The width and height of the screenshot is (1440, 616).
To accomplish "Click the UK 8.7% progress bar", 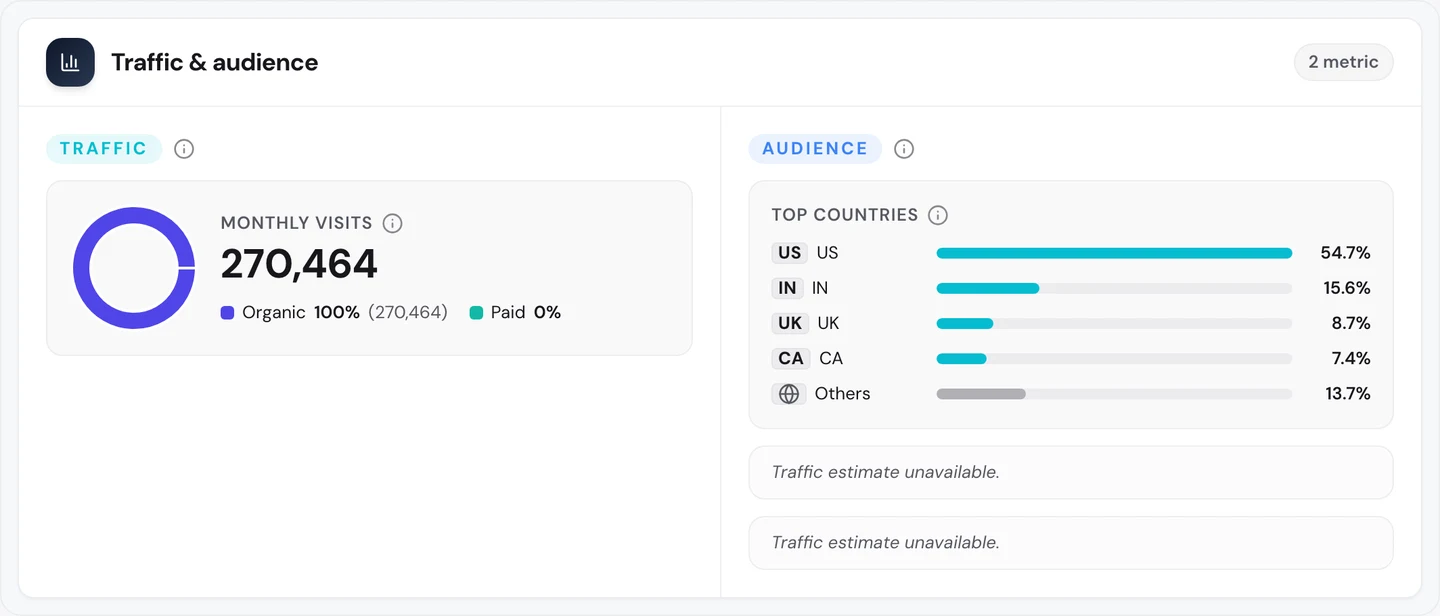I will (x=1114, y=323).
